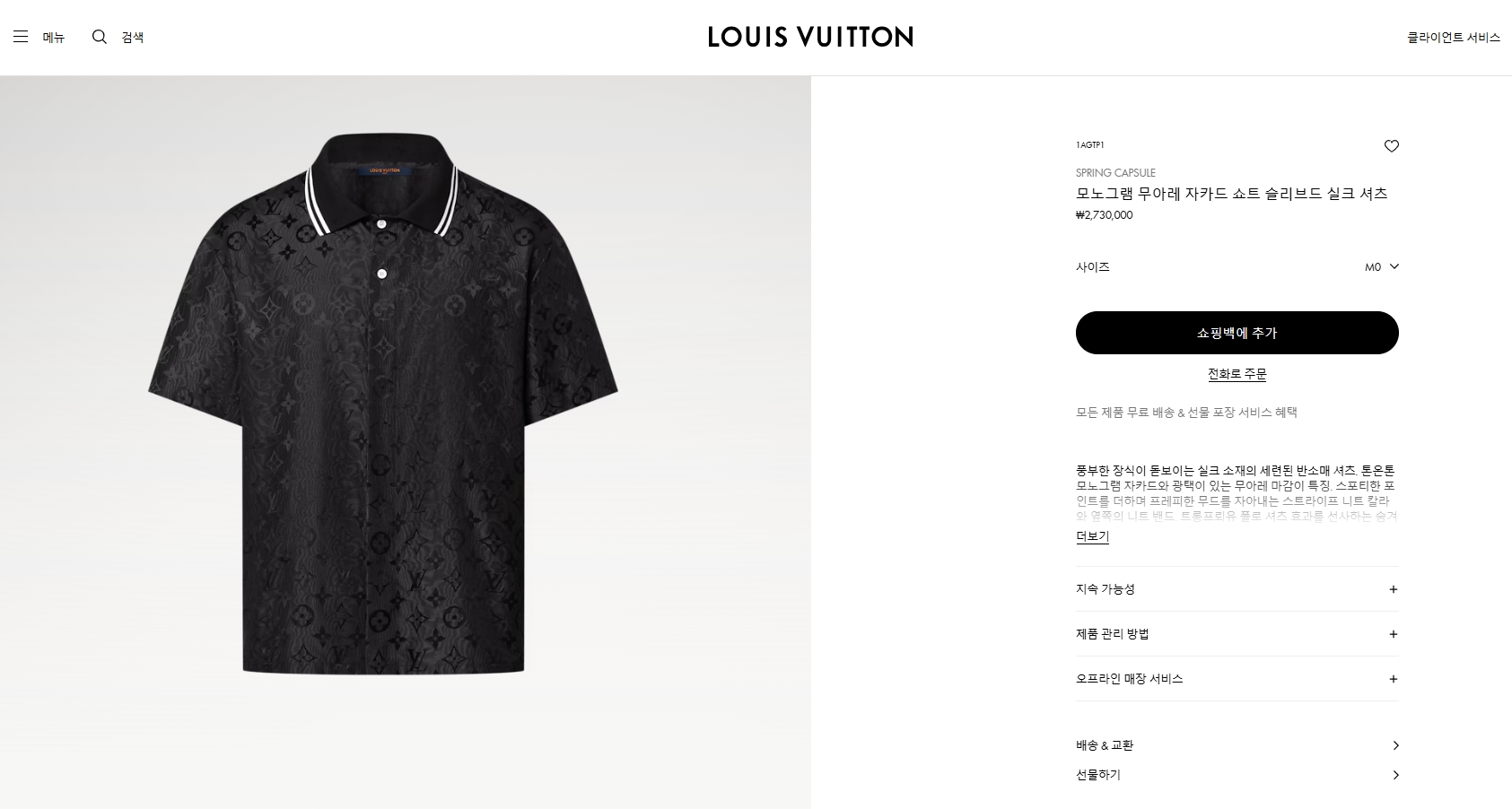Click plus icon beside 제품 관리 방법

[1394, 634]
